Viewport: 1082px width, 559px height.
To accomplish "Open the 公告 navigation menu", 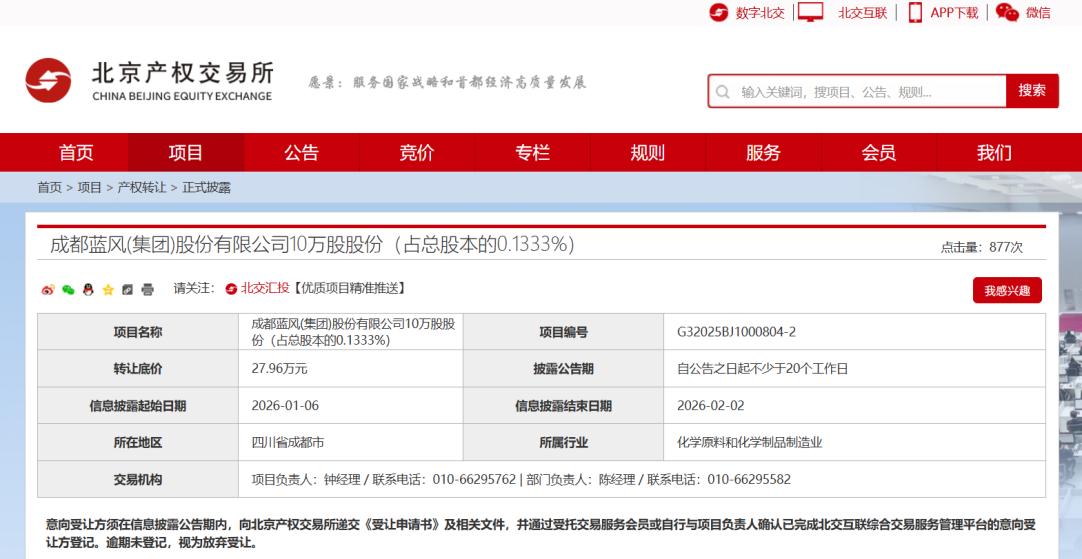I will coord(301,153).
